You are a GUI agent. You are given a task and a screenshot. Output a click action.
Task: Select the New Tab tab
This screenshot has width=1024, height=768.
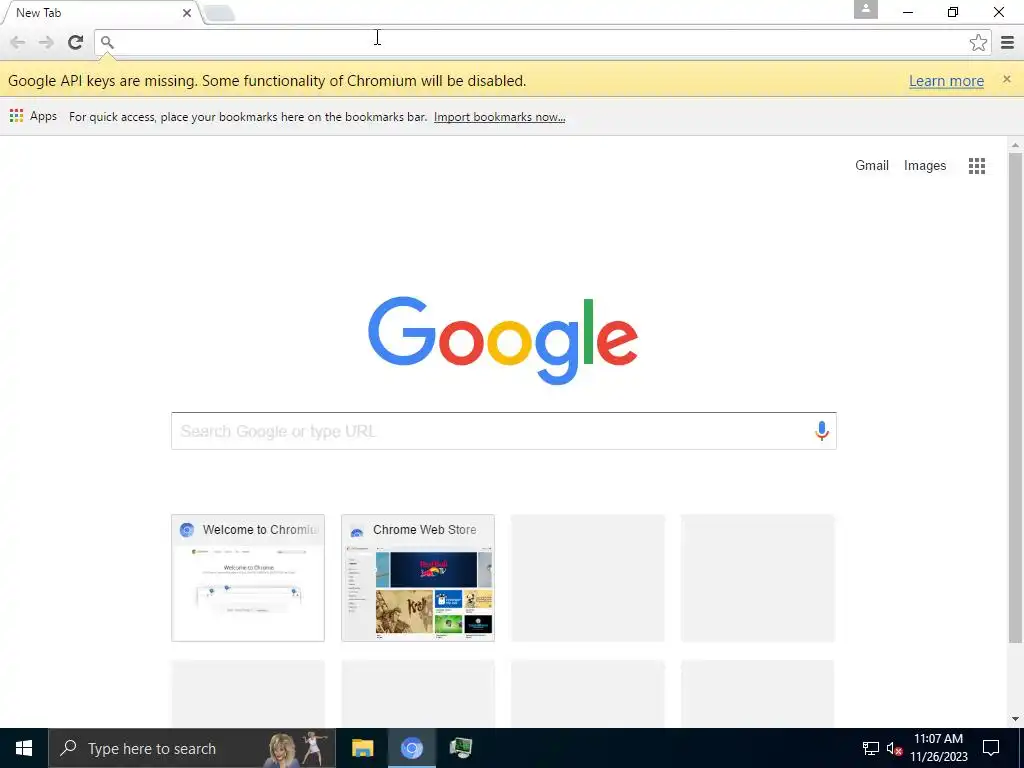[x=101, y=13]
